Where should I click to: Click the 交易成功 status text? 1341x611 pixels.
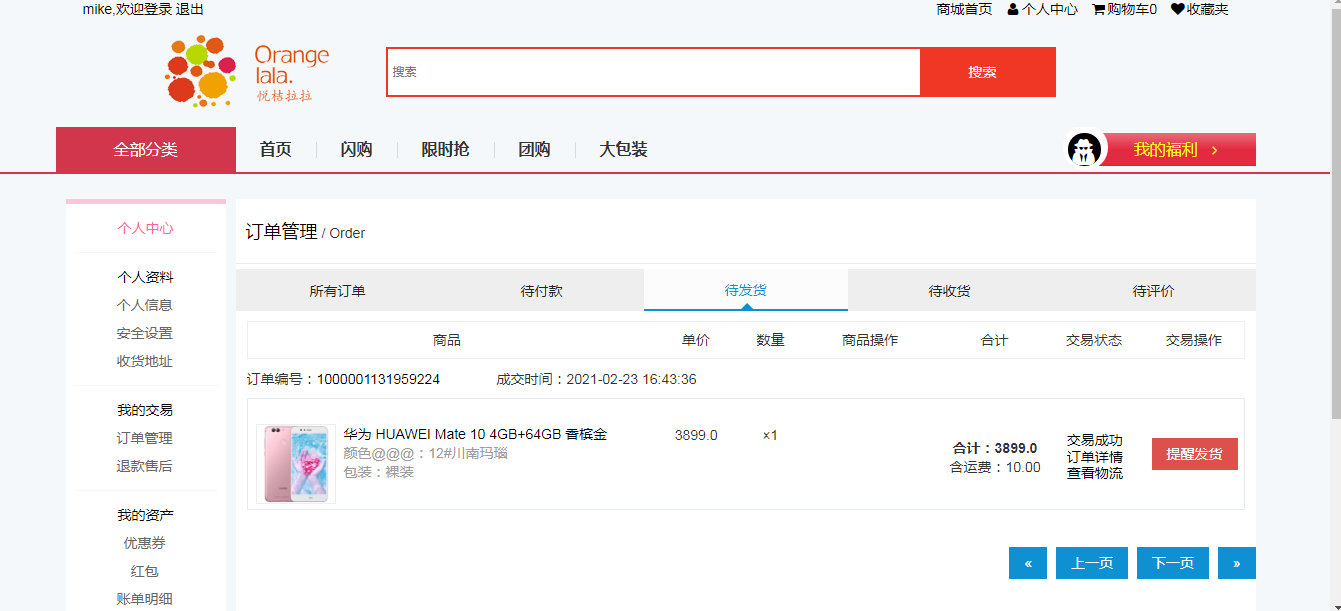pyautogui.click(x=1095, y=440)
